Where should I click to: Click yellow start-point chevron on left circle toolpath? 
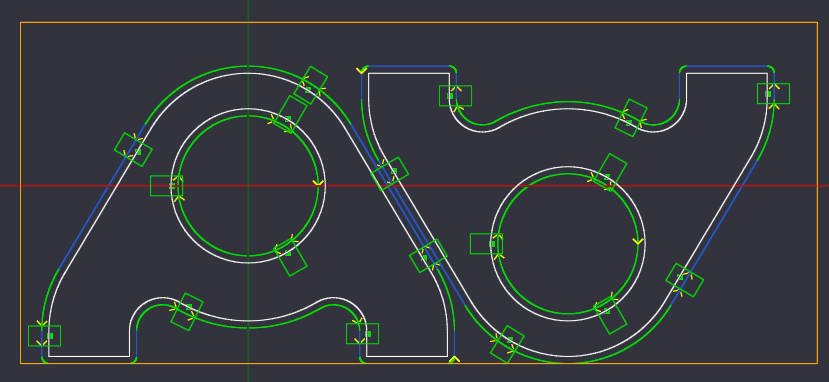pyautogui.click(x=318, y=183)
